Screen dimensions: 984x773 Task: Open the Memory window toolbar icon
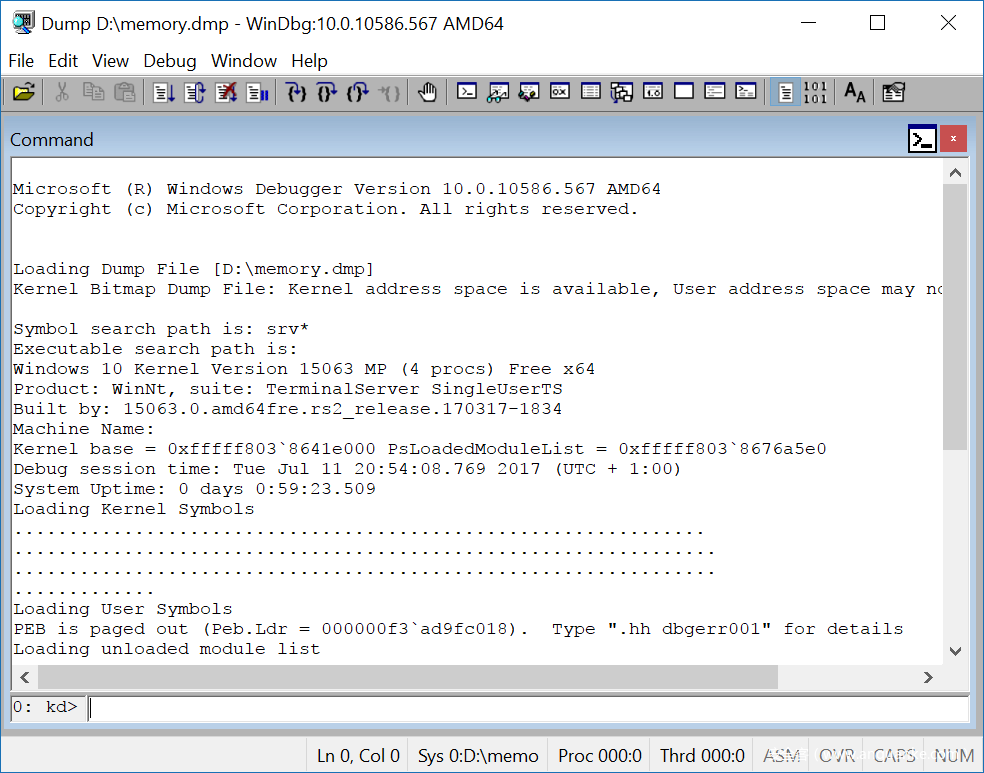[x=591, y=92]
